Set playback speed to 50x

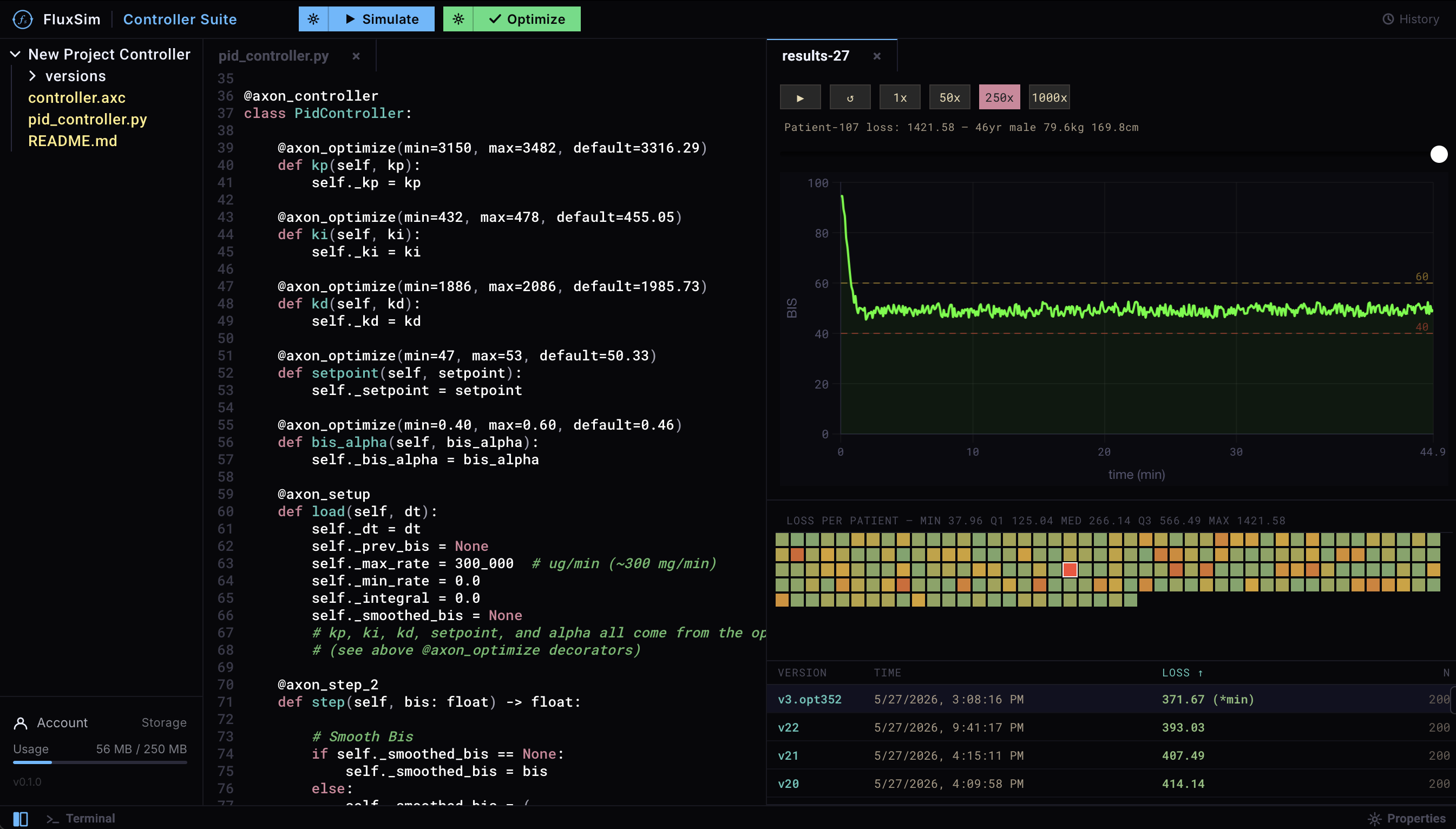tap(949, 97)
